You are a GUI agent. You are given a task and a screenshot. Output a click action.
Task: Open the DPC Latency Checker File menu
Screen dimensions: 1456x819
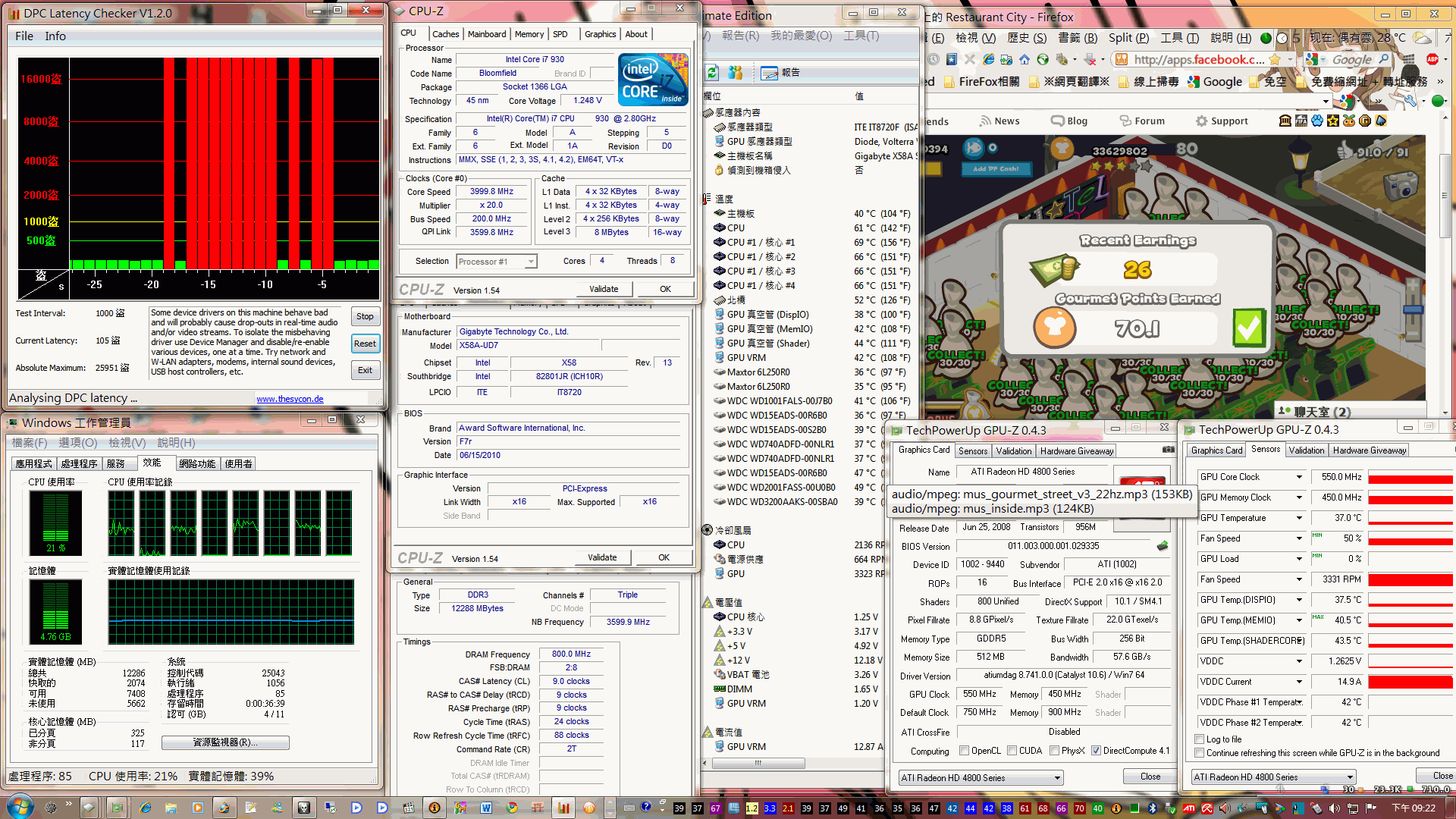24,36
